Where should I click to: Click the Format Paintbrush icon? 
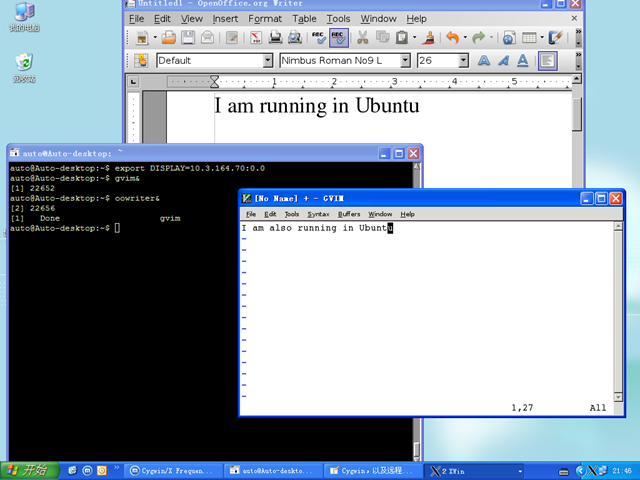pyautogui.click(x=428, y=38)
